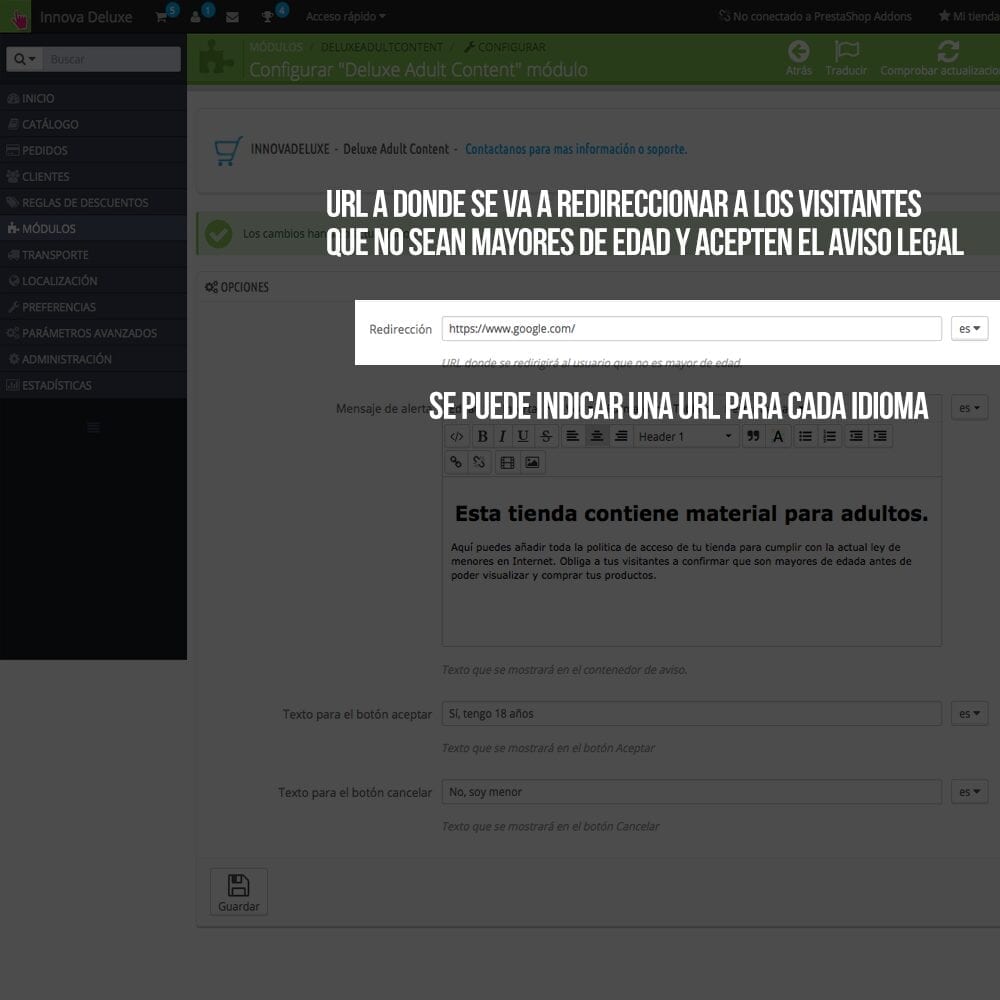Click the DELUXEADULTCONTENT breadcrumb
Screen dimensions: 1000x1000
[381, 47]
